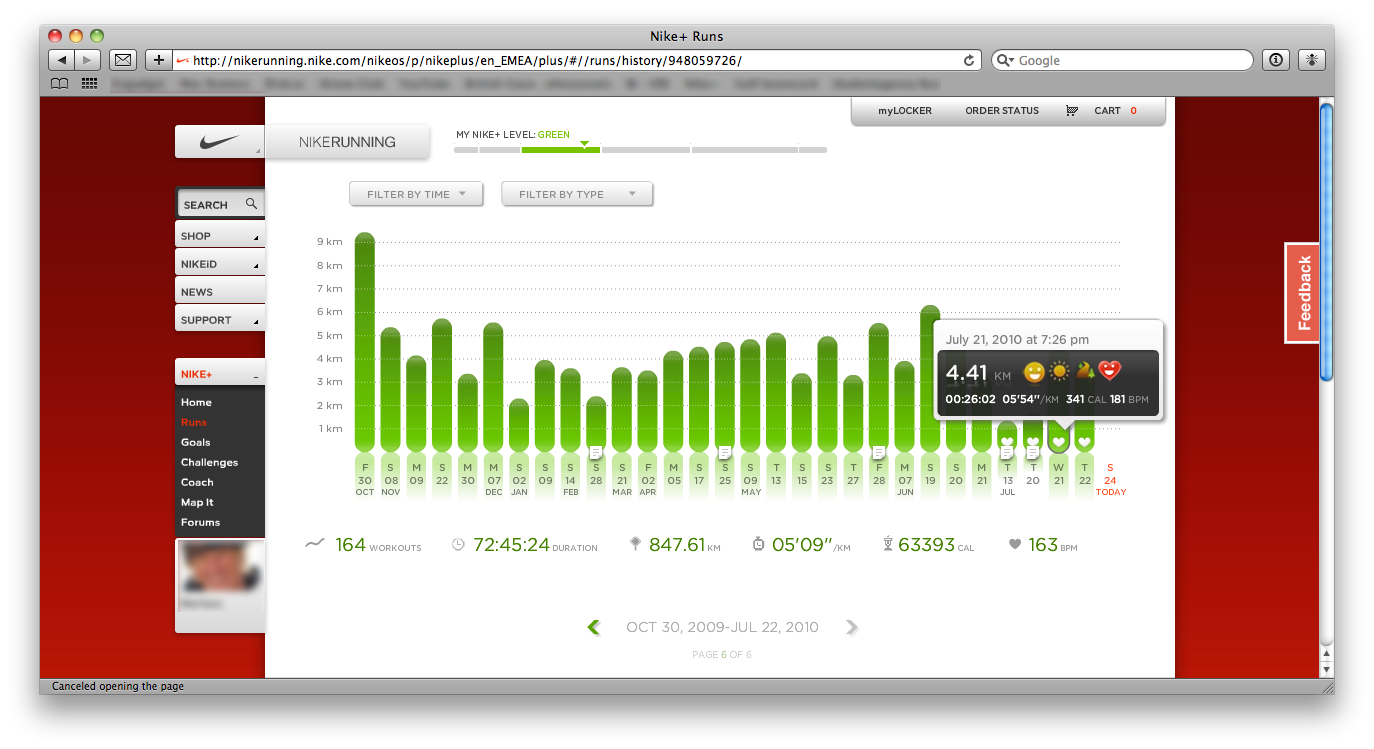The image size is (1374, 749).
Task: Click the shopping cart icon
Action: (1072, 111)
